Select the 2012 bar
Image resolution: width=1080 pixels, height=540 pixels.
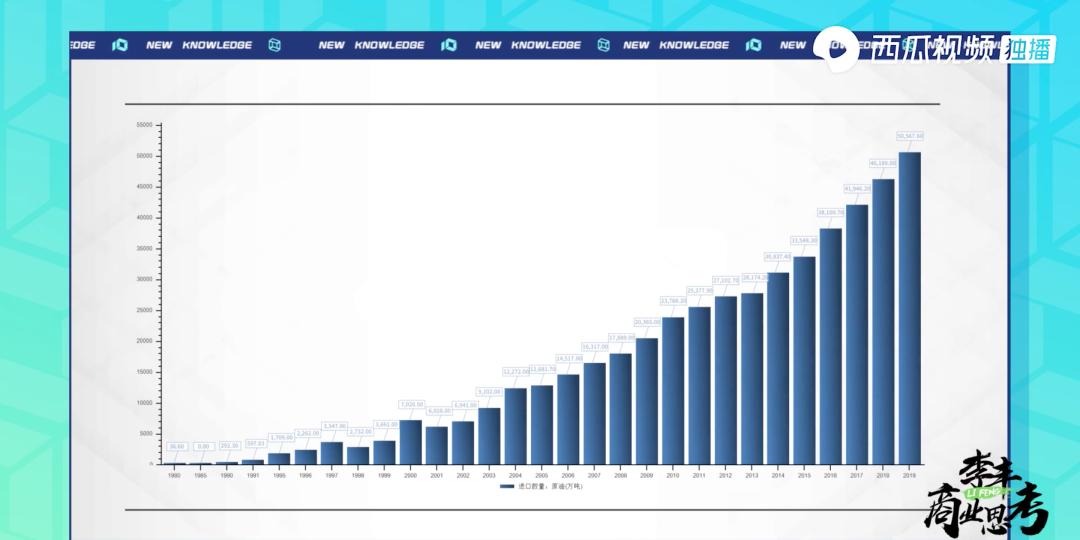[x=726, y=381]
